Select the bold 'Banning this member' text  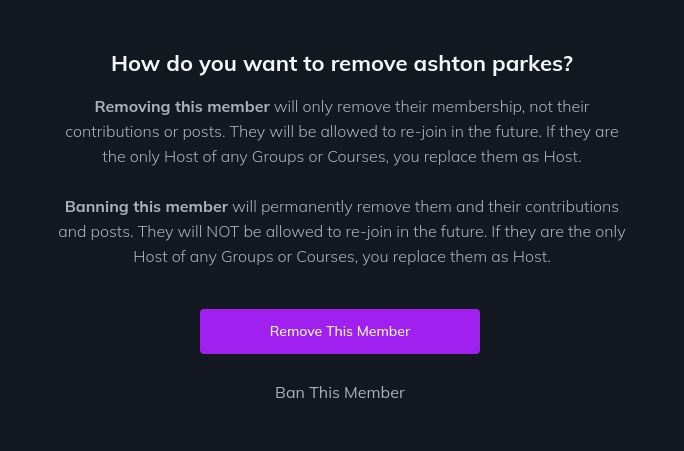(146, 206)
